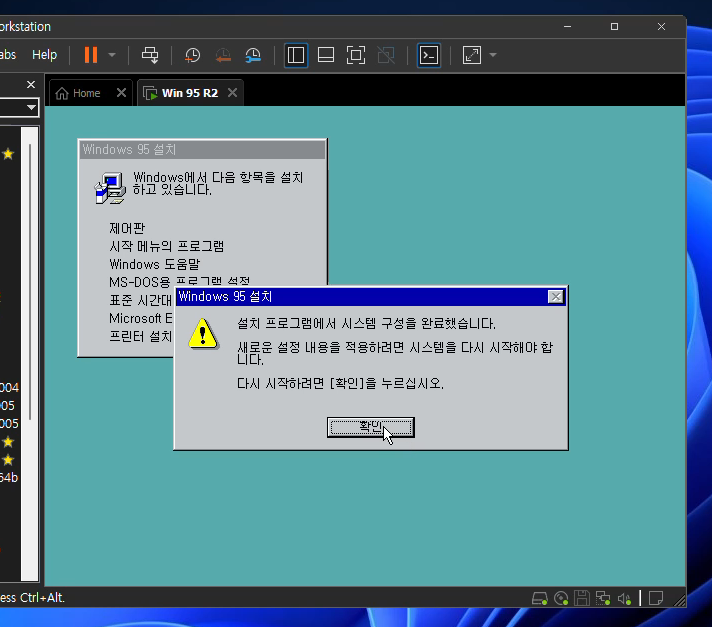Viewport: 712px width, 627px height.
Task: Close the Win 95 R2 tab
Action: point(232,93)
